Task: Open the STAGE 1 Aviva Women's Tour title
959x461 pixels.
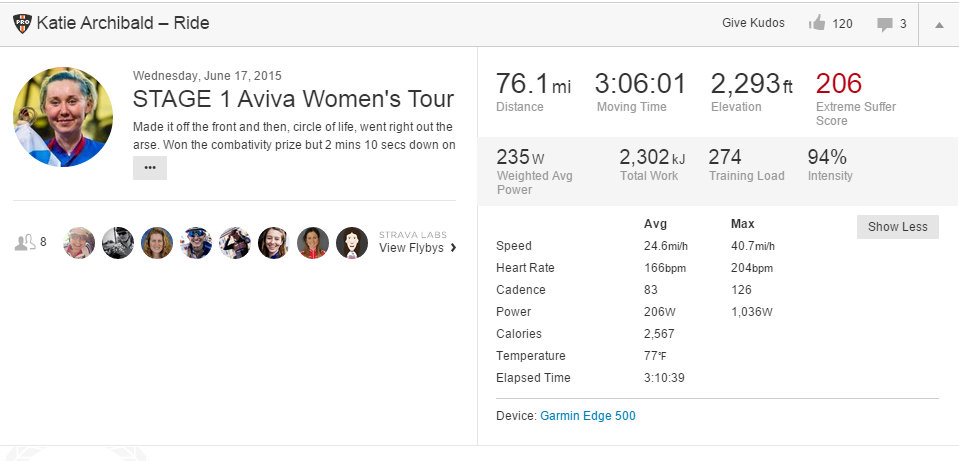Action: tap(293, 99)
